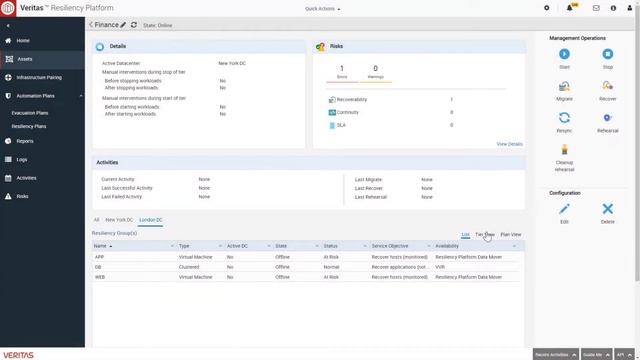640x360 pixels.
Task: Open the settings gear in top bar
Action: [547, 8]
